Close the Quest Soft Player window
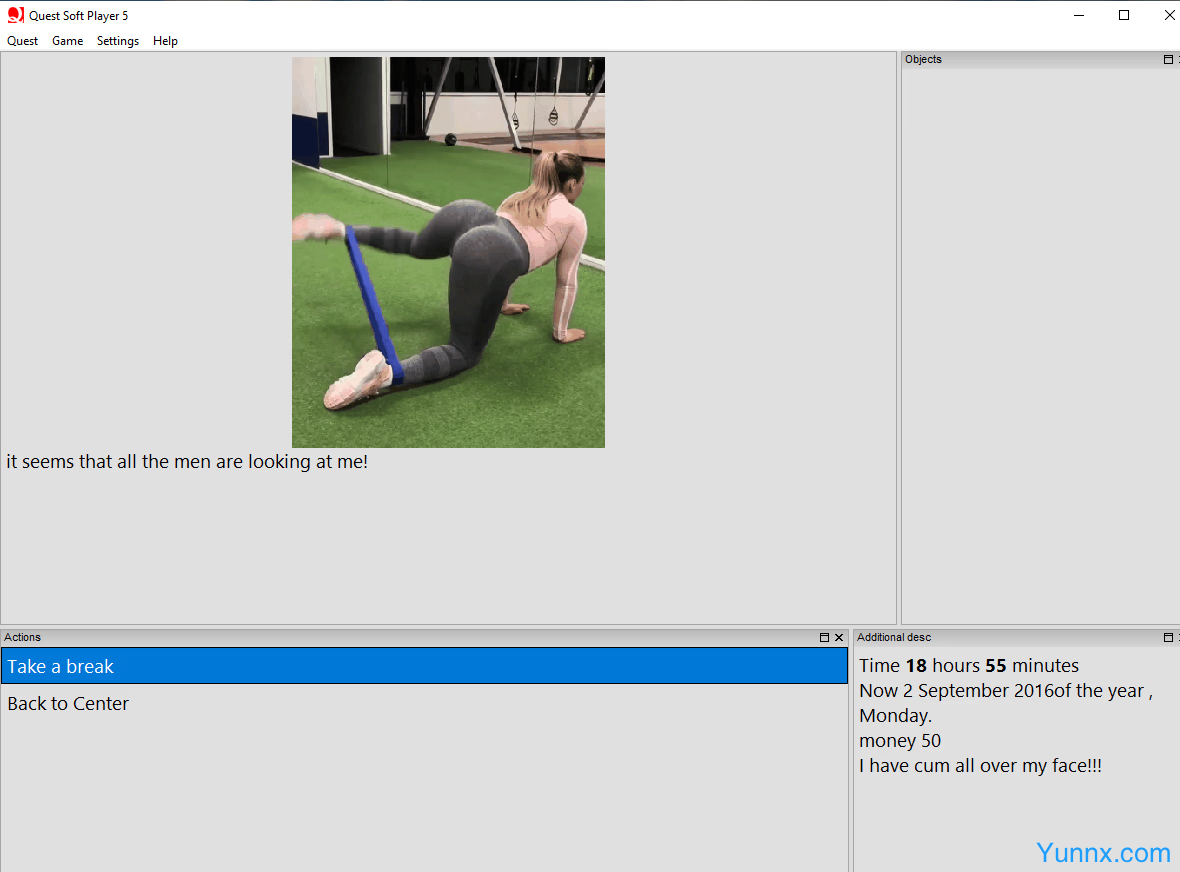Screen dimensions: 1180x872 (1169, 15)
